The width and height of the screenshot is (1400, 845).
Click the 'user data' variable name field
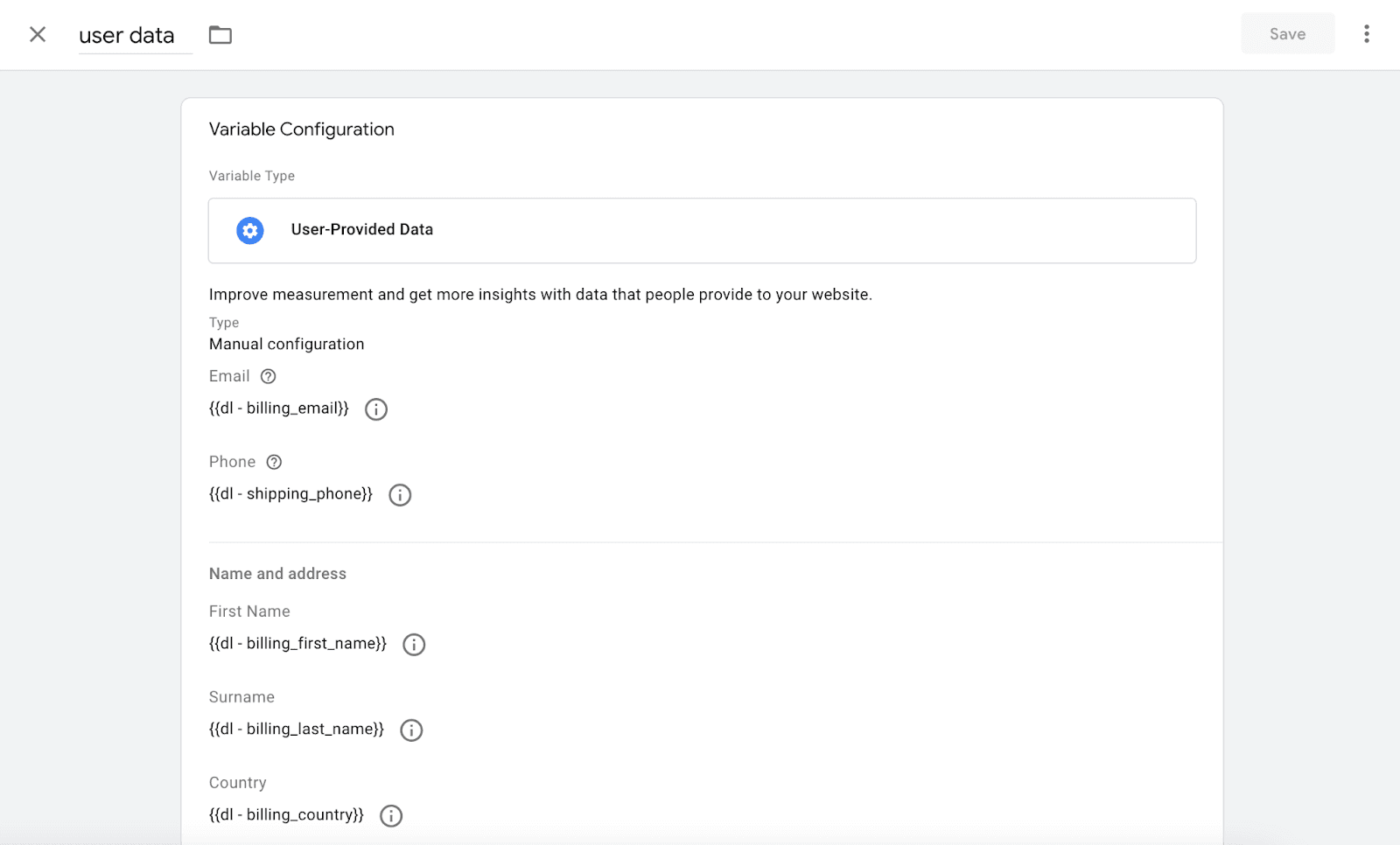coord(126,35)
